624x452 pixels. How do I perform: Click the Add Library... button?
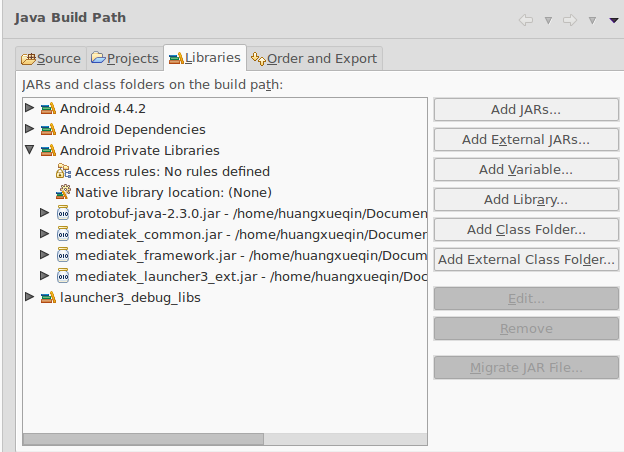(526, 199)
